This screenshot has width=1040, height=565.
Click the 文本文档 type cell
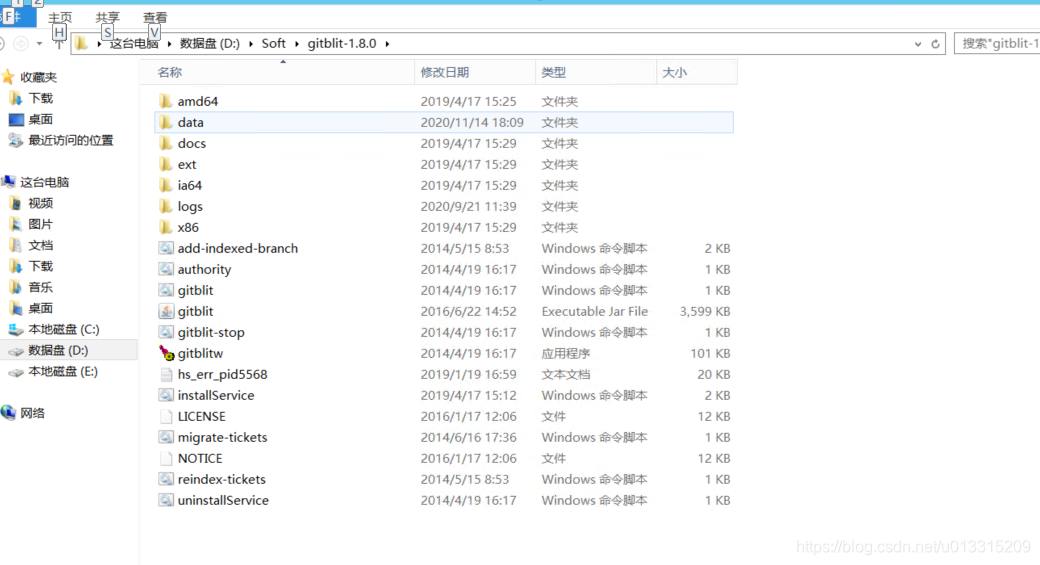coord(565,374)
